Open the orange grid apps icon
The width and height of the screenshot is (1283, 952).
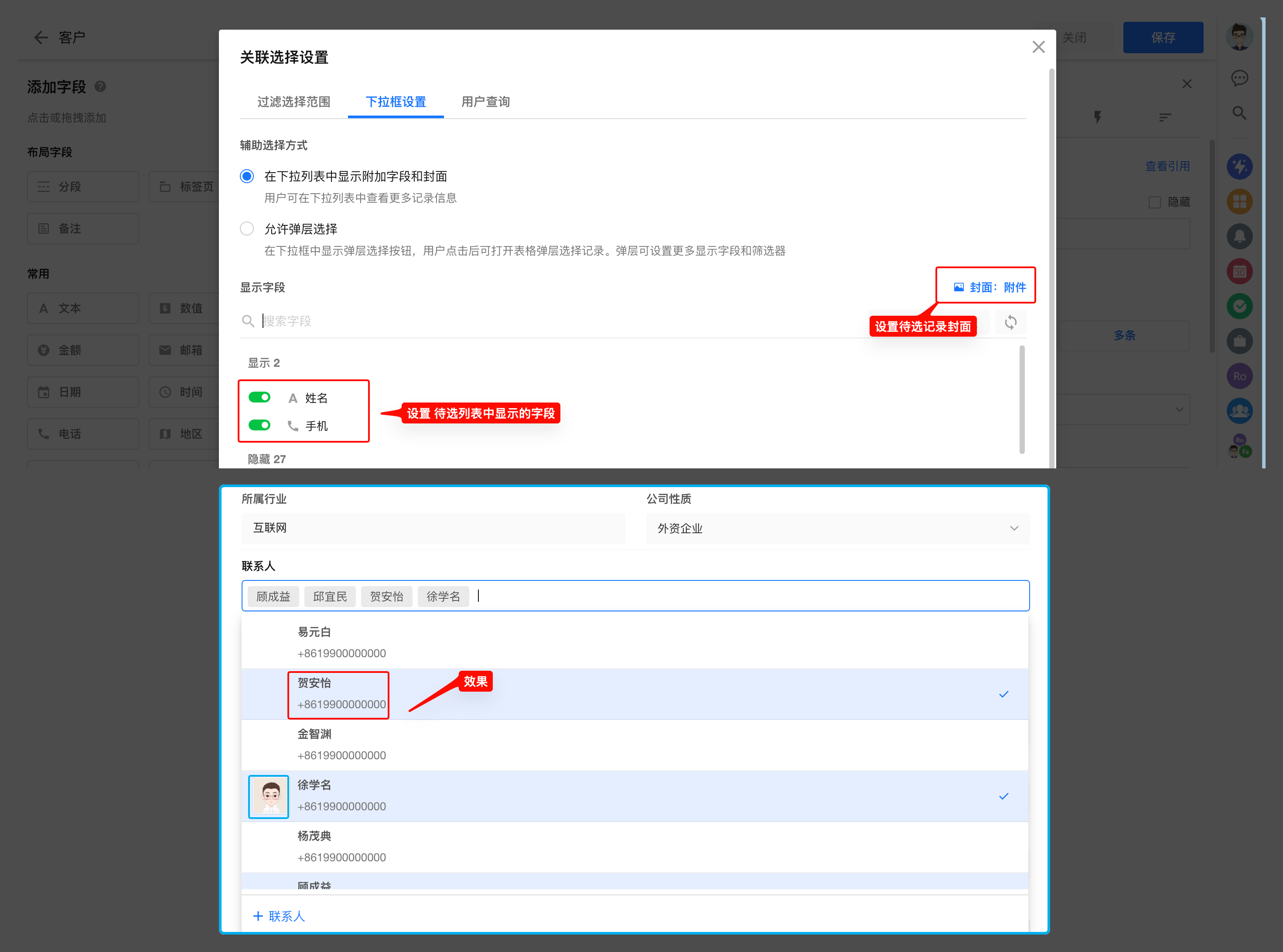point(1239,201)
